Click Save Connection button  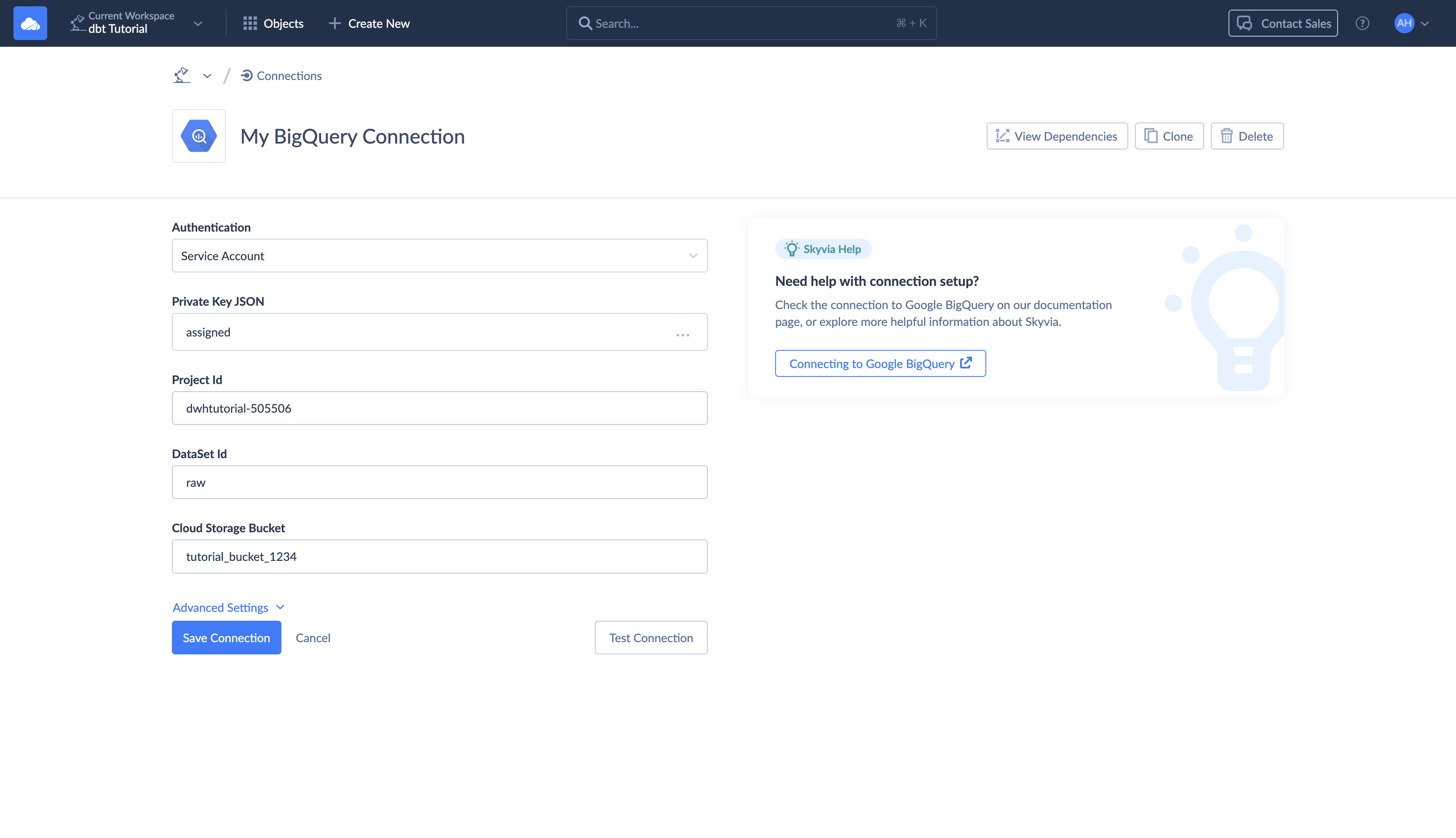click(226, 637)
